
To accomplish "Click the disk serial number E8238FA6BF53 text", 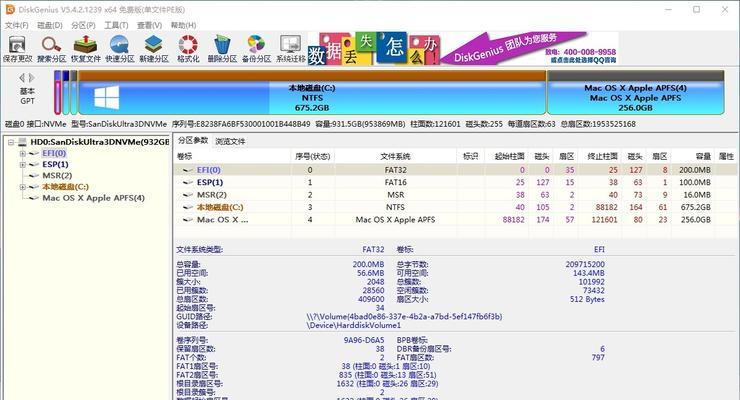I will pyautogui.click(x=241, y=124).
